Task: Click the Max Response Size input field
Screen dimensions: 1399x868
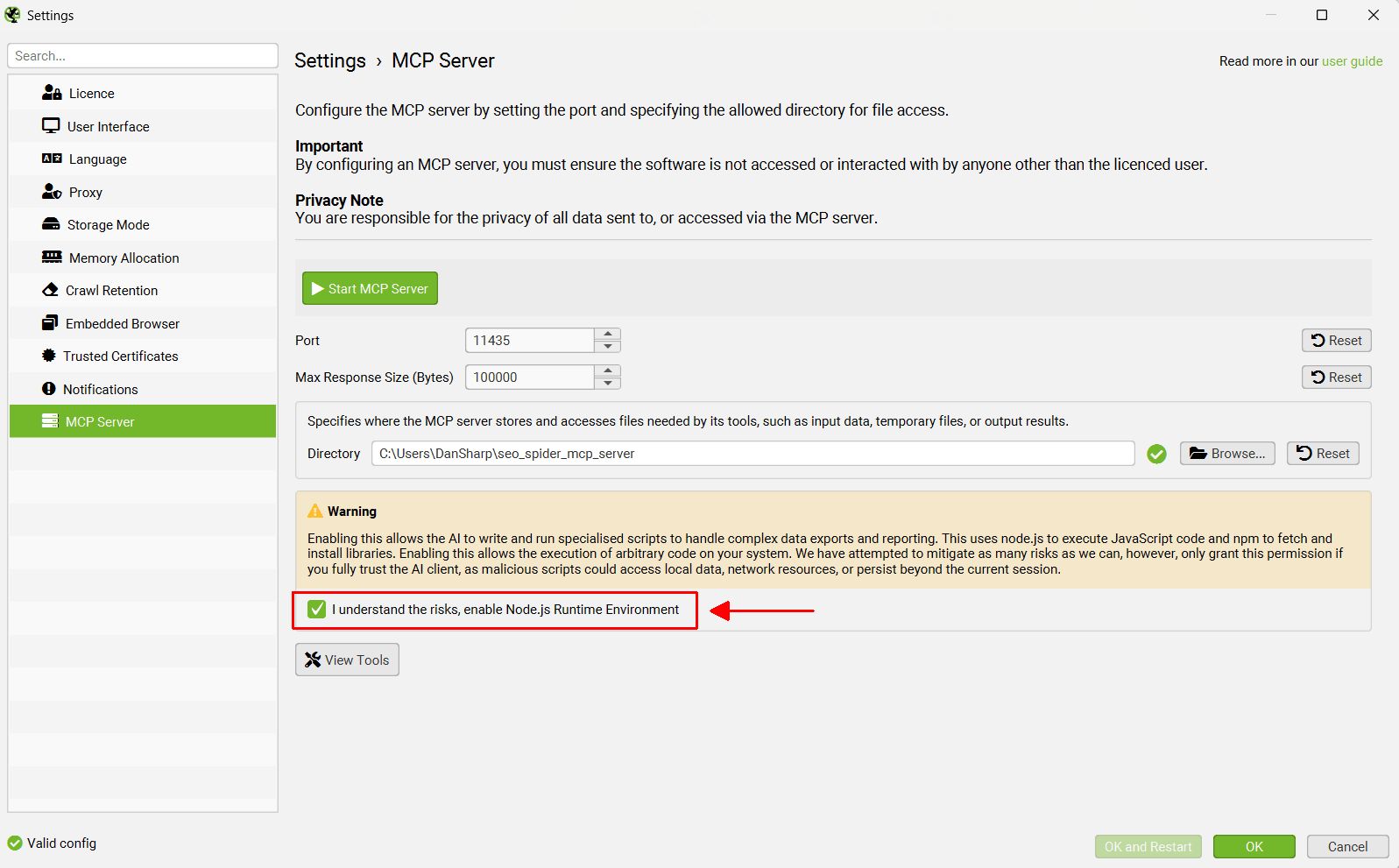Action: (530, 377)
